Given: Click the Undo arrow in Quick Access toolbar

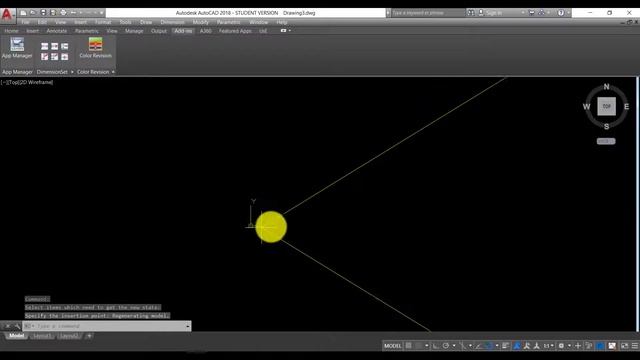Looking at the screenshot, I should tap(73, 13).
